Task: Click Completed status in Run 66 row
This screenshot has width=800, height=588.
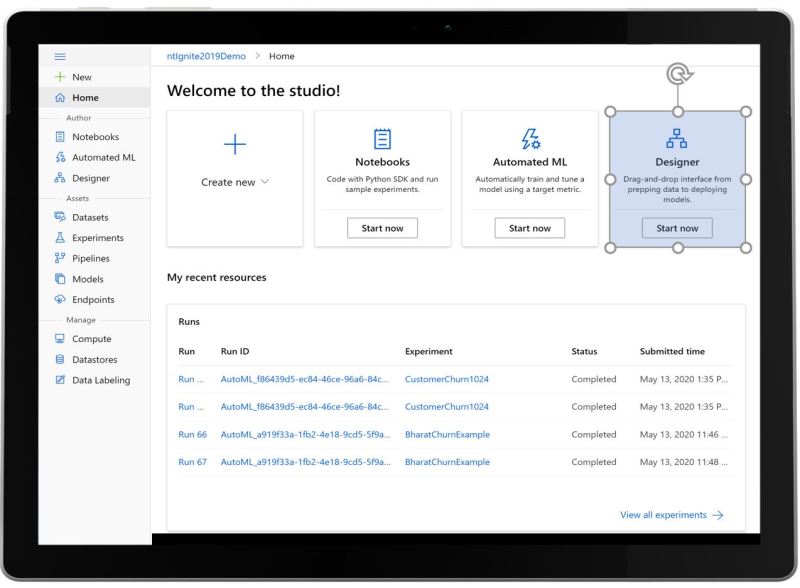Action: click(x=594, y=434)
